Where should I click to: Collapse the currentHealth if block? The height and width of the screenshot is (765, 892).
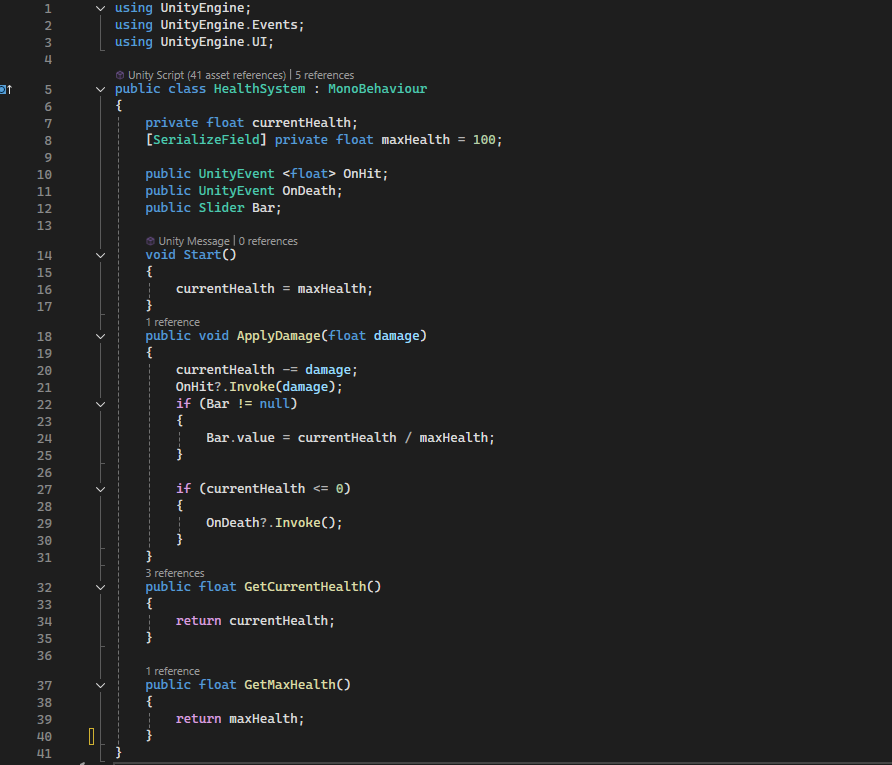100,488
